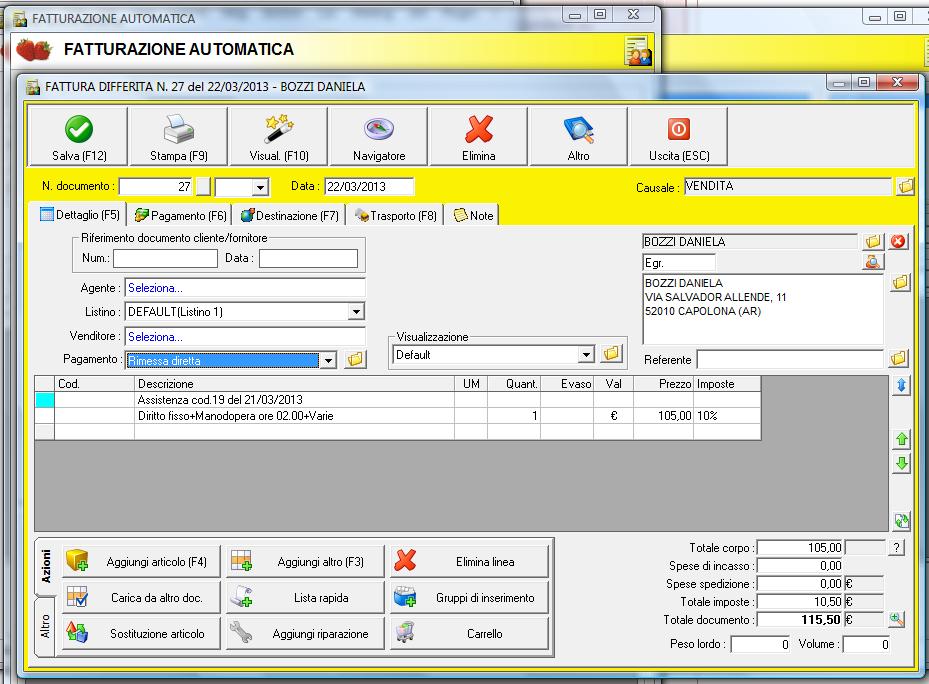Open the Visual. (F10) preview
The image size is (929, 684).
pyautogui.click(x=278, y=136)
